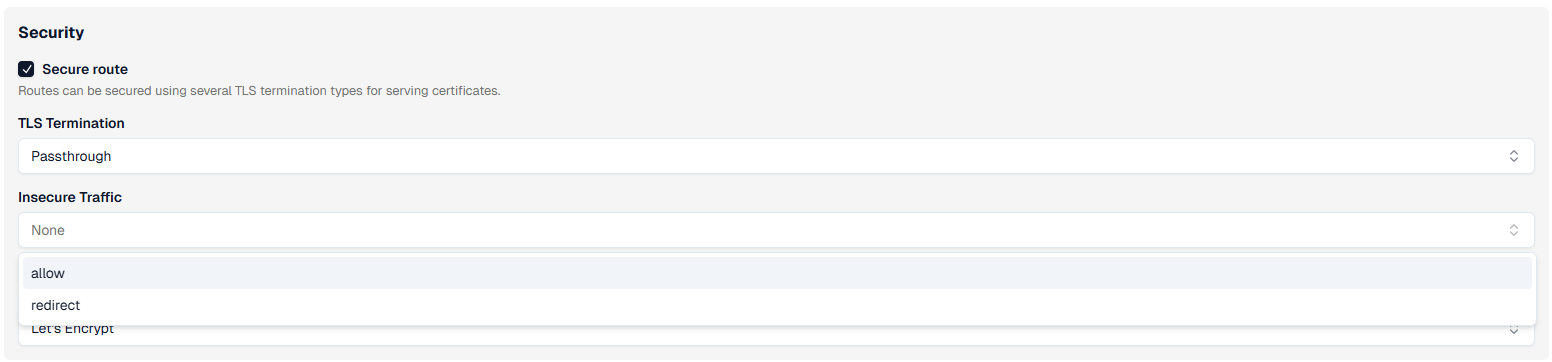Select the redirect option
Viewport: 1552px width, 362px height.
(776, 305)
